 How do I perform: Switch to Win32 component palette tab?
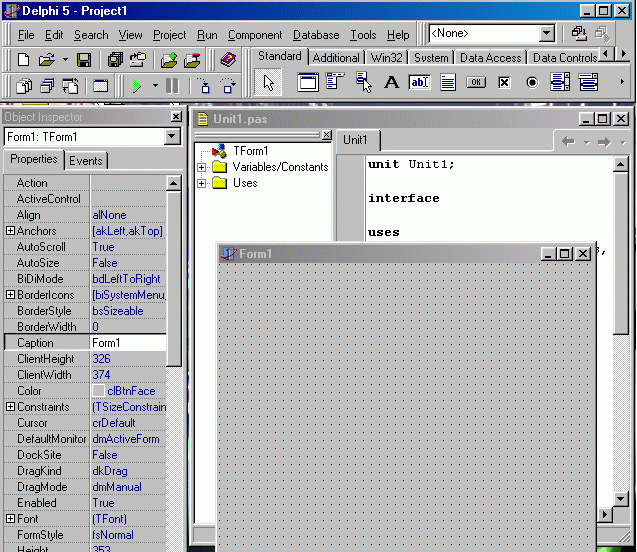[386, 58]
